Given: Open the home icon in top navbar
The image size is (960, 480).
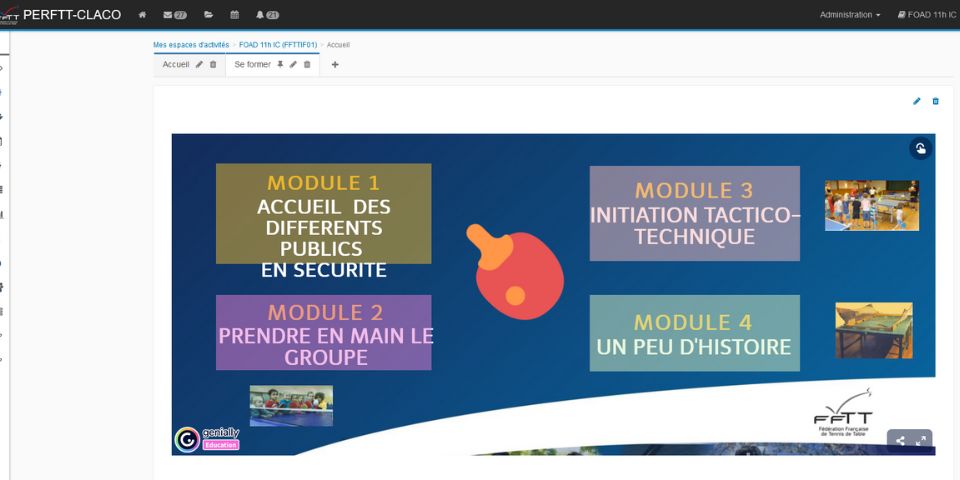Looking at the screenshot, I should pos(142,15).
